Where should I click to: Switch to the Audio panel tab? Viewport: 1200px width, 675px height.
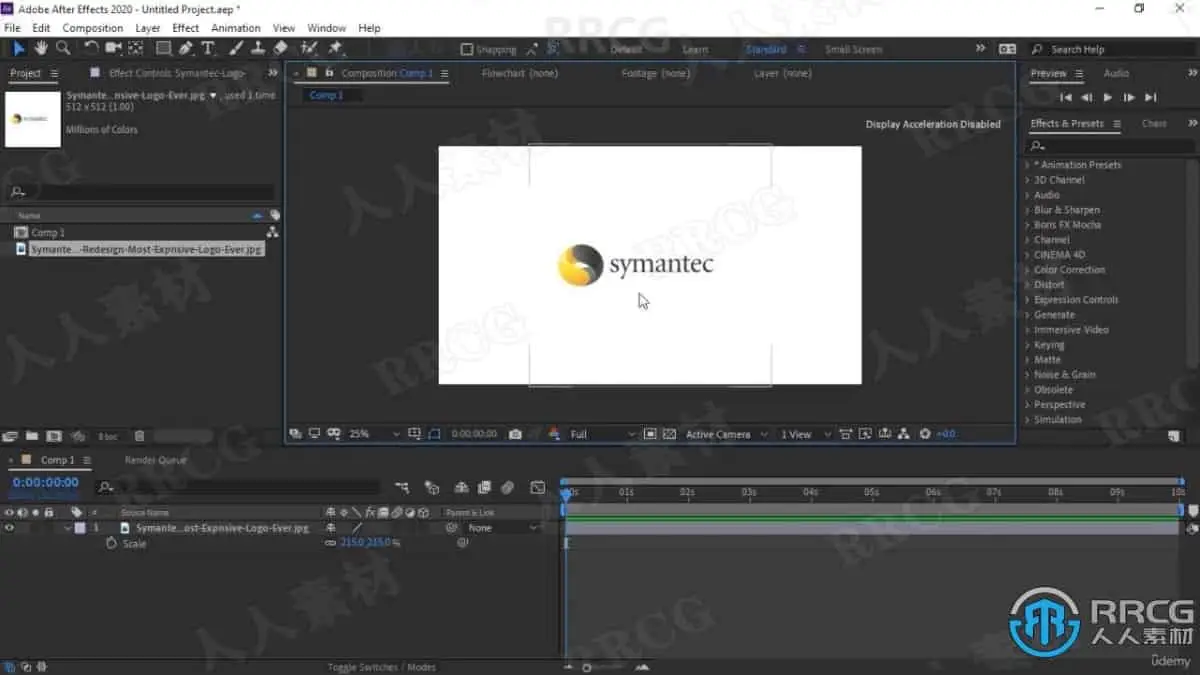pos(1116,73)
